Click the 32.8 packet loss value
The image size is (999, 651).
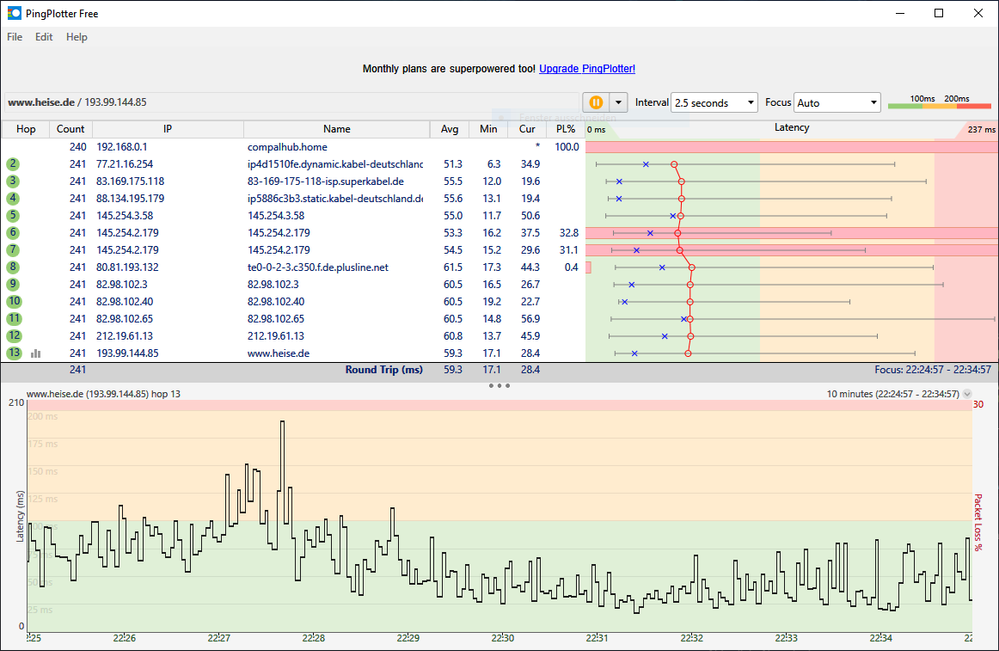coord(569,233)
